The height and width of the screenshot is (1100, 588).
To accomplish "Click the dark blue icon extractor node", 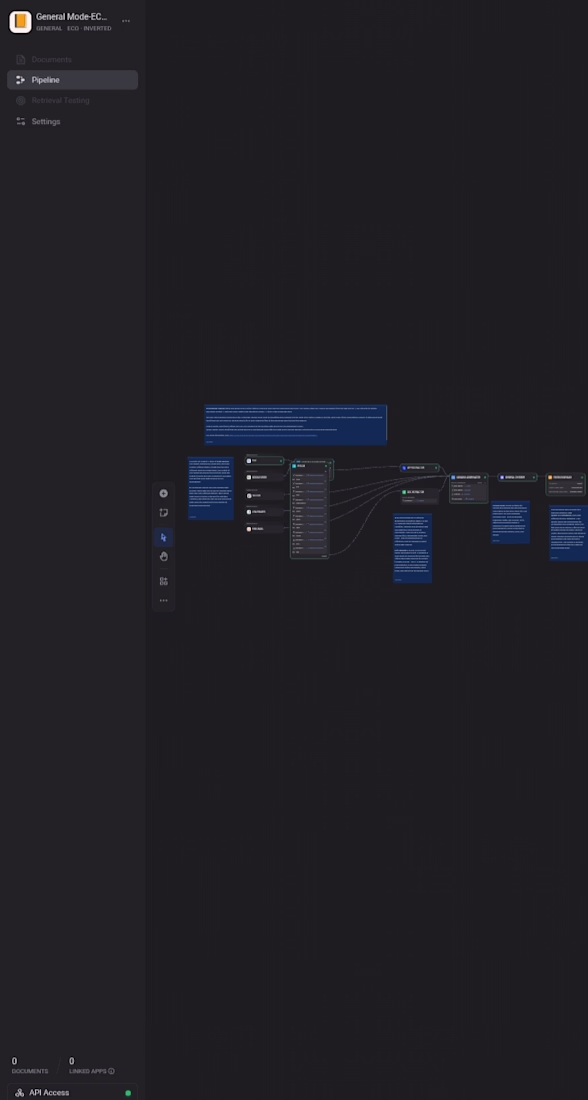I will click(404, 467).
